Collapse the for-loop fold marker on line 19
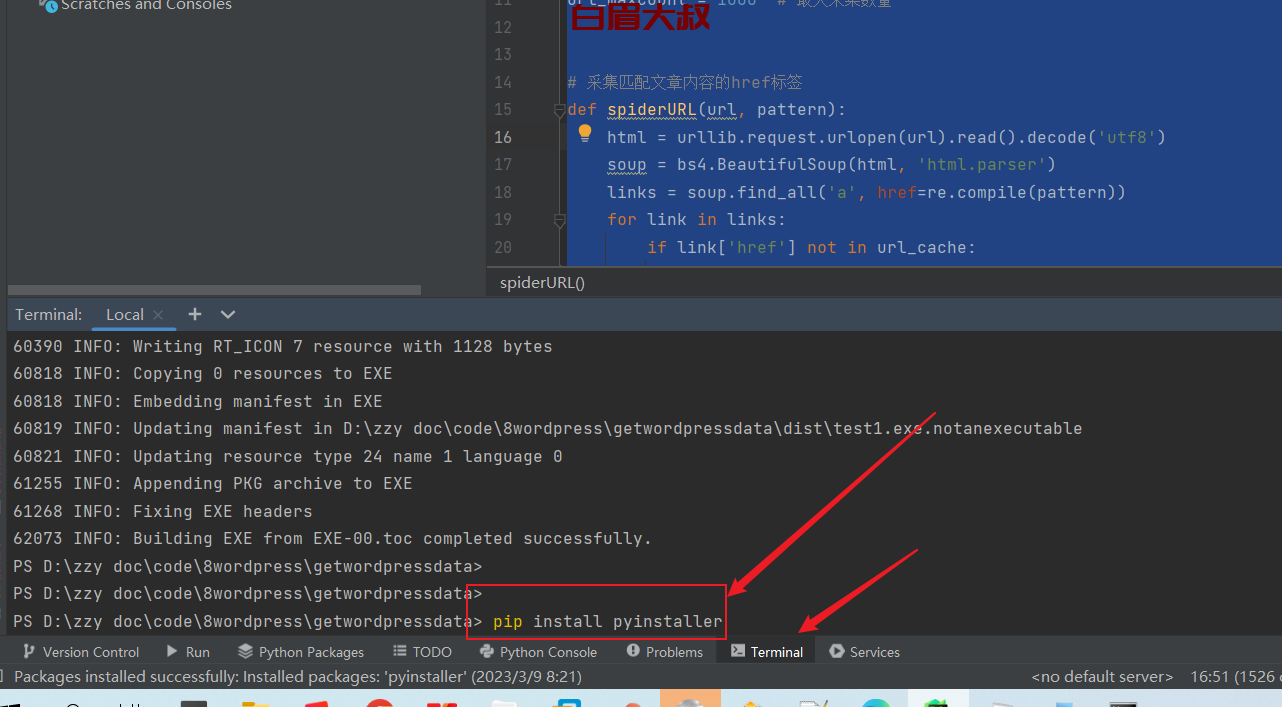The width and height of the screenshot is (1282, 707). coord(560,220)
